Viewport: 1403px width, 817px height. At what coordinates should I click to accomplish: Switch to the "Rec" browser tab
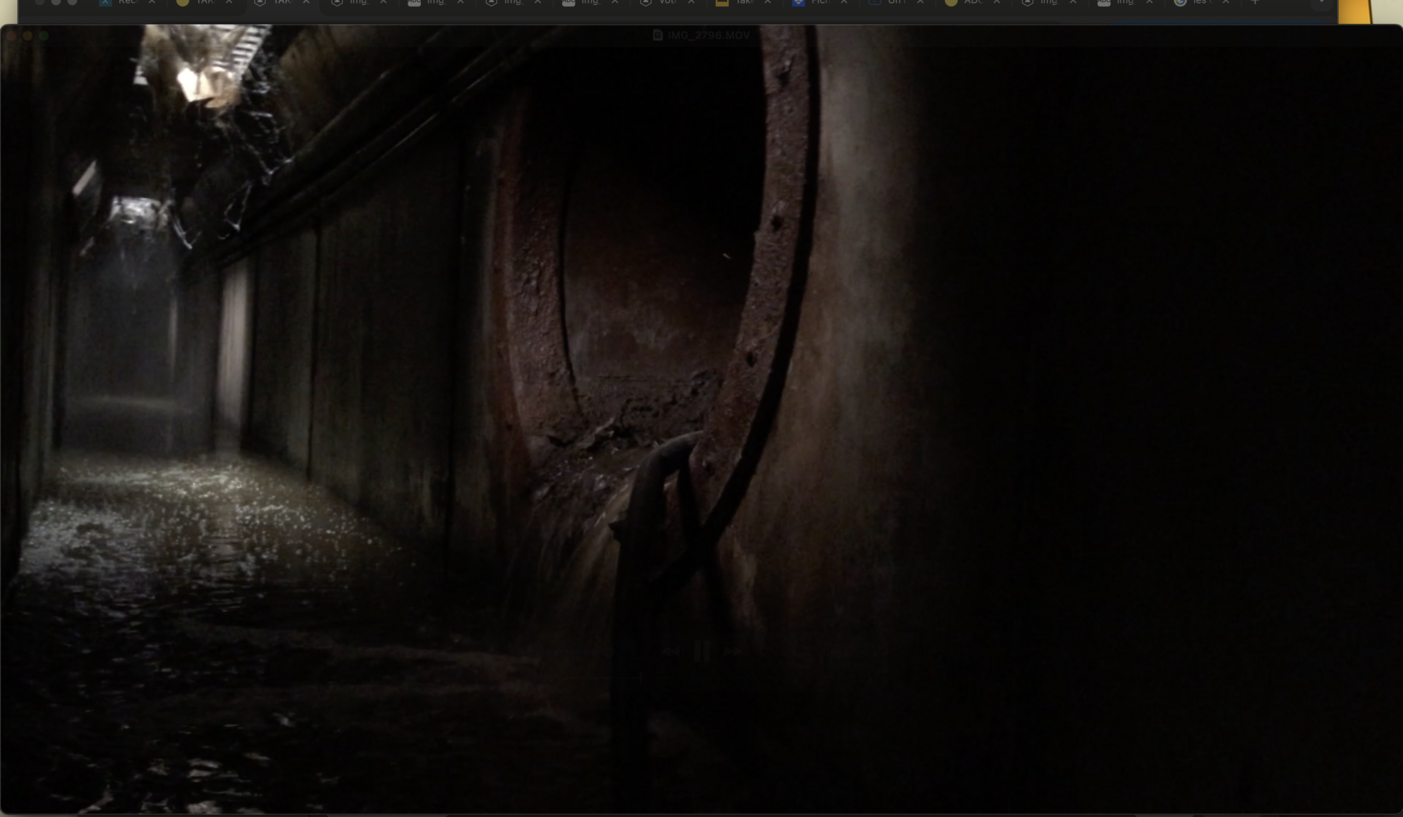click(125, 3)
